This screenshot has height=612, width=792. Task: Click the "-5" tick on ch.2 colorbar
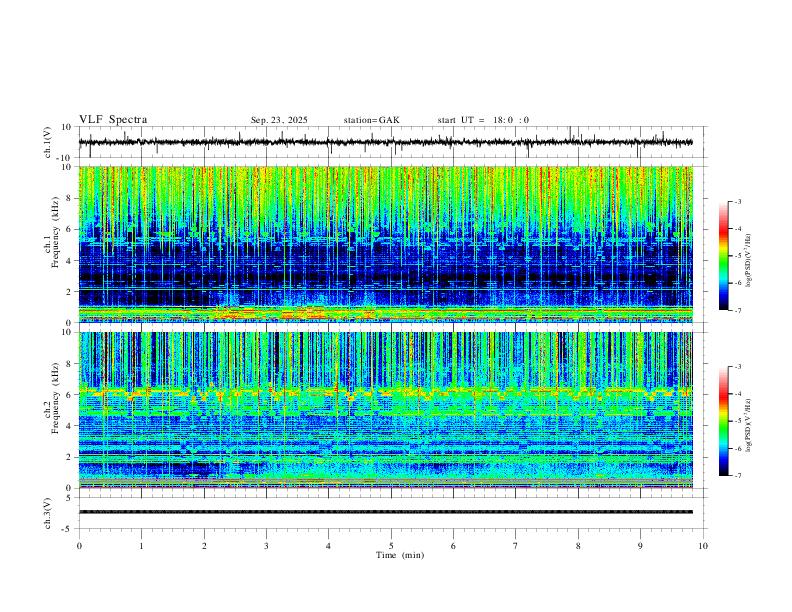click(737, 421)
